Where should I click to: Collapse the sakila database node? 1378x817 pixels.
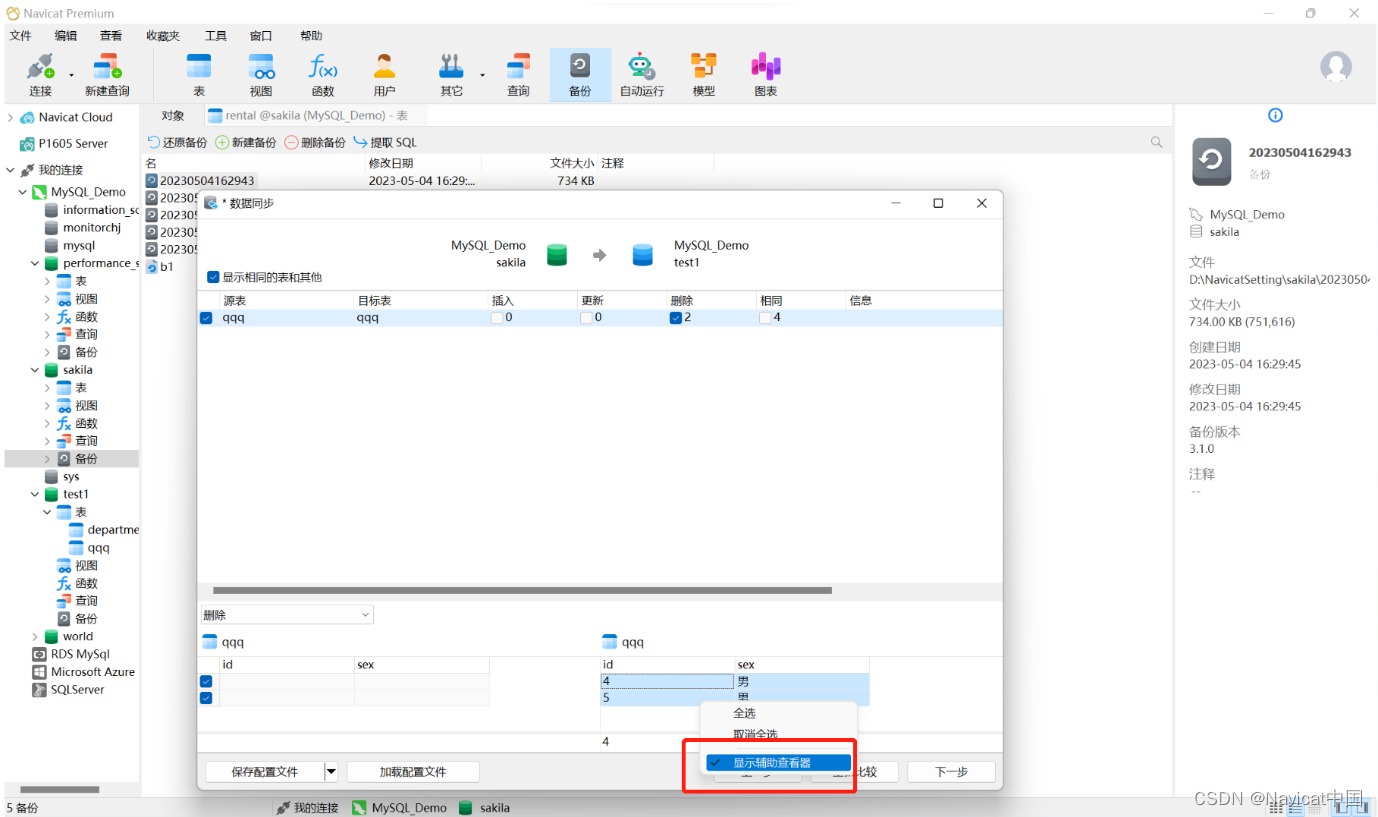coord(35,370)
